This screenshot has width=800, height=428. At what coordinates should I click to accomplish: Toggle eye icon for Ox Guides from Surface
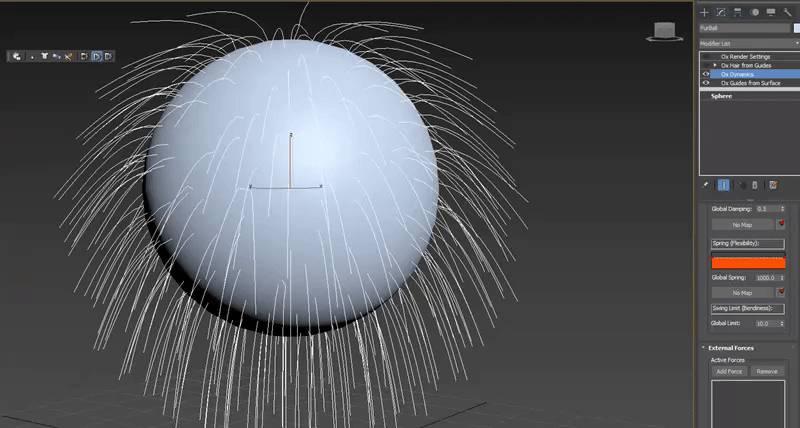706,83
